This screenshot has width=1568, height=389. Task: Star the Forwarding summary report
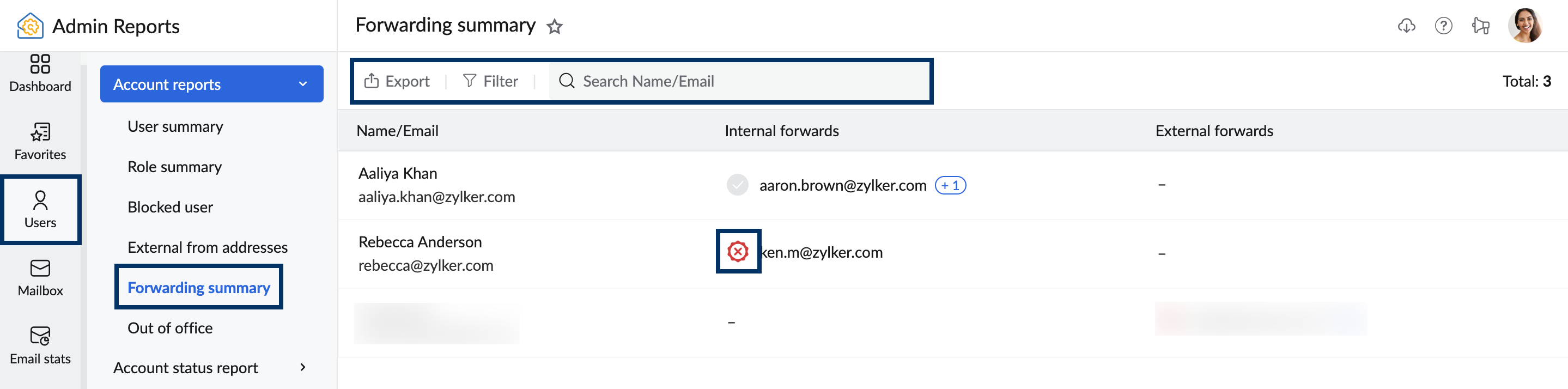coord(554,27)
